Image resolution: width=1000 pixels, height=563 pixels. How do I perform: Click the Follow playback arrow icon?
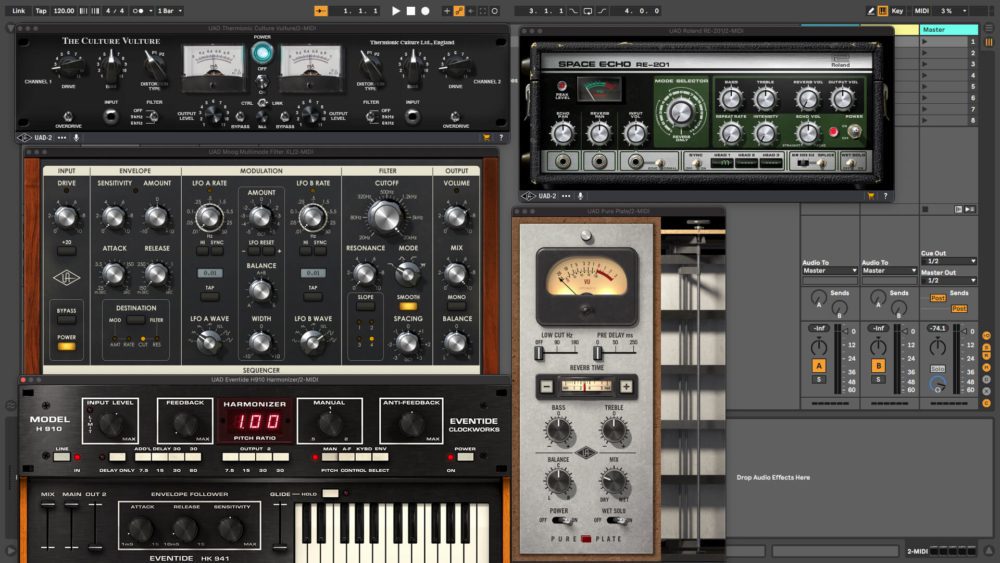(321, 10)
